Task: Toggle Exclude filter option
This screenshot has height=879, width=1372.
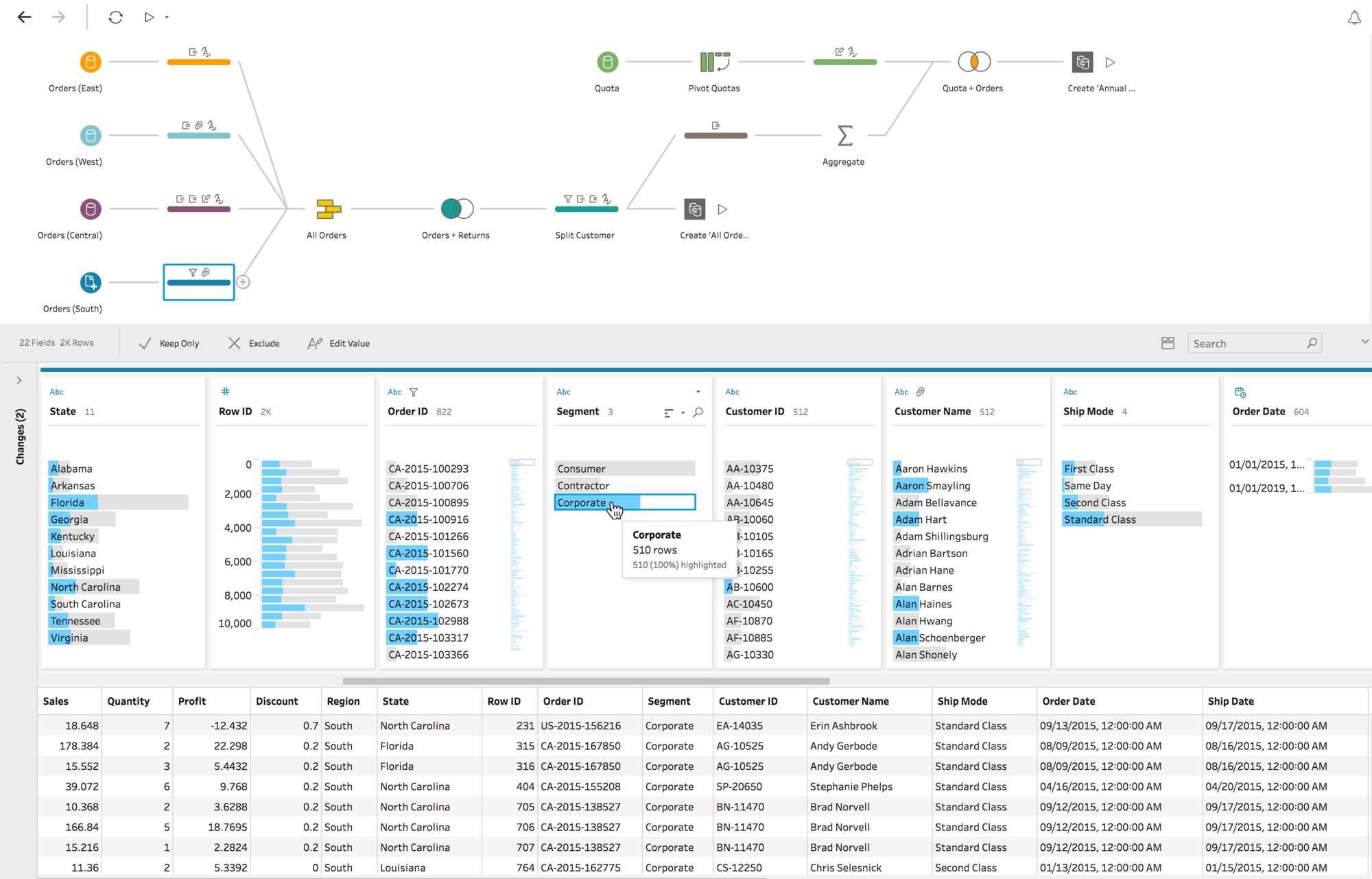Action: [253, 342]
